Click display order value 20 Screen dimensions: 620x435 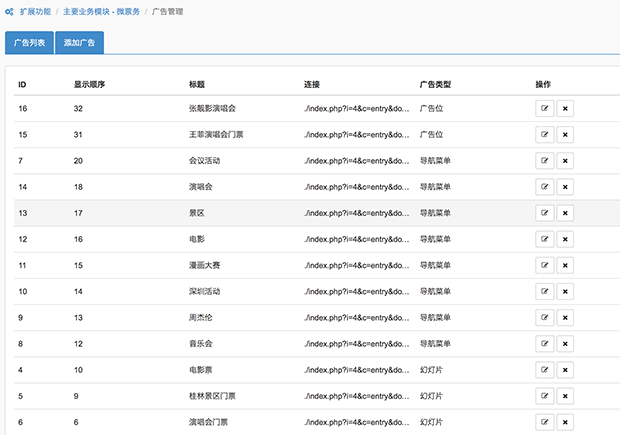point(78,161)
